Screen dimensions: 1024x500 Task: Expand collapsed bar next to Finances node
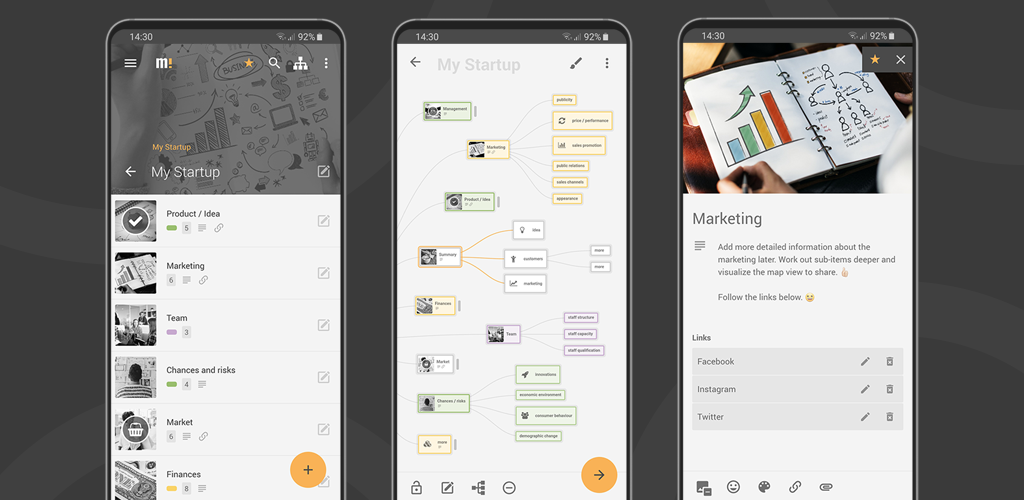tap(460, 305)
